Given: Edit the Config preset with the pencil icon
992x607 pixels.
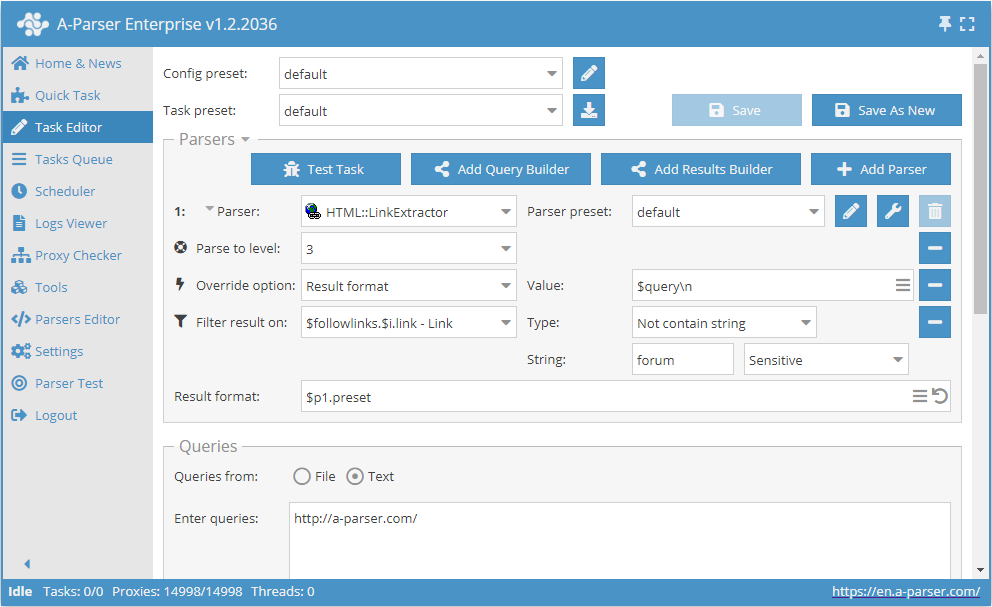Looking at the screenshot, I should coord(588,73).
